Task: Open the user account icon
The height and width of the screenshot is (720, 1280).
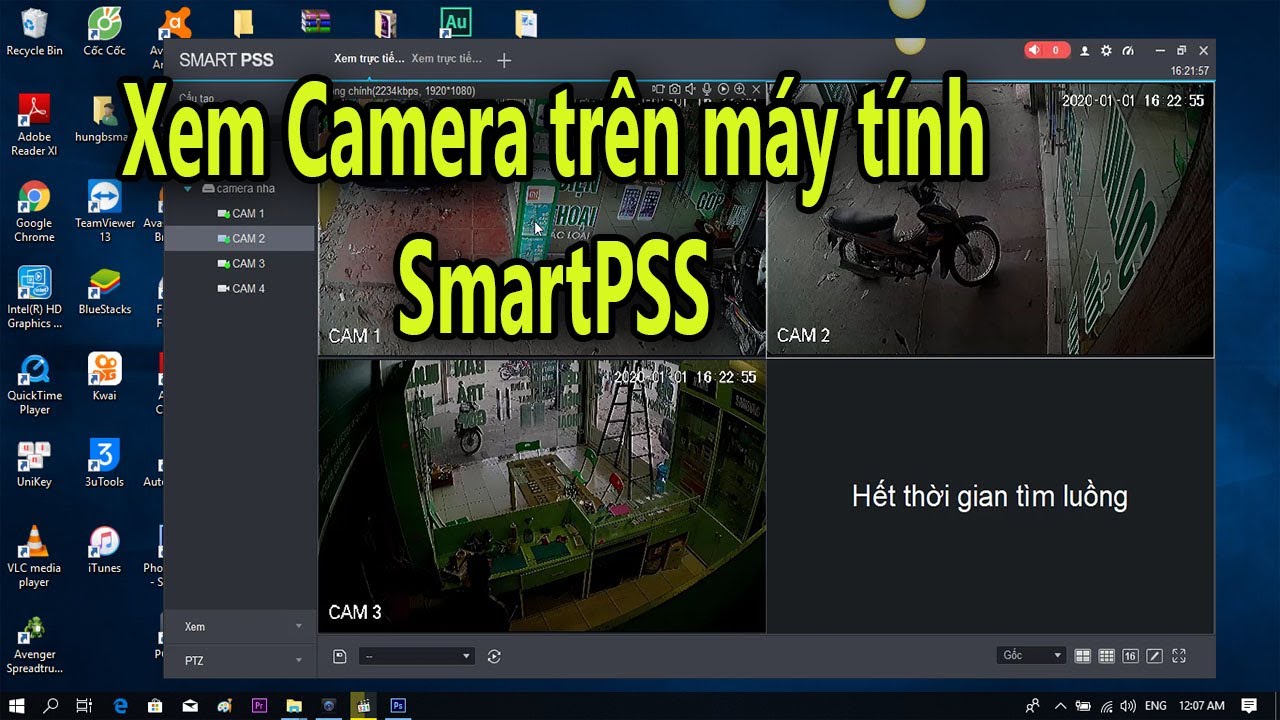Action: click(x=1085, y=50)
